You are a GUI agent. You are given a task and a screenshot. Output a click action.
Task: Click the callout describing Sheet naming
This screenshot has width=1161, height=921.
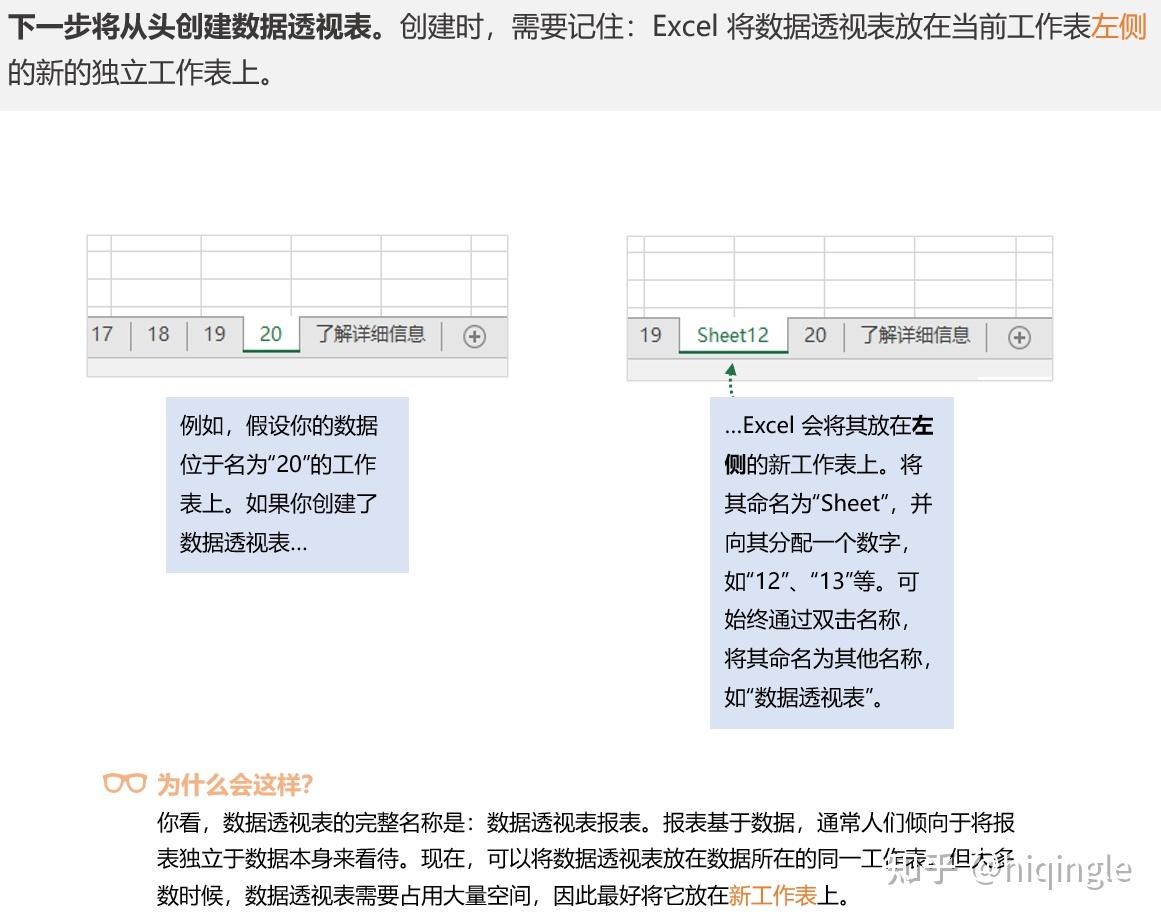pos(832,563)
